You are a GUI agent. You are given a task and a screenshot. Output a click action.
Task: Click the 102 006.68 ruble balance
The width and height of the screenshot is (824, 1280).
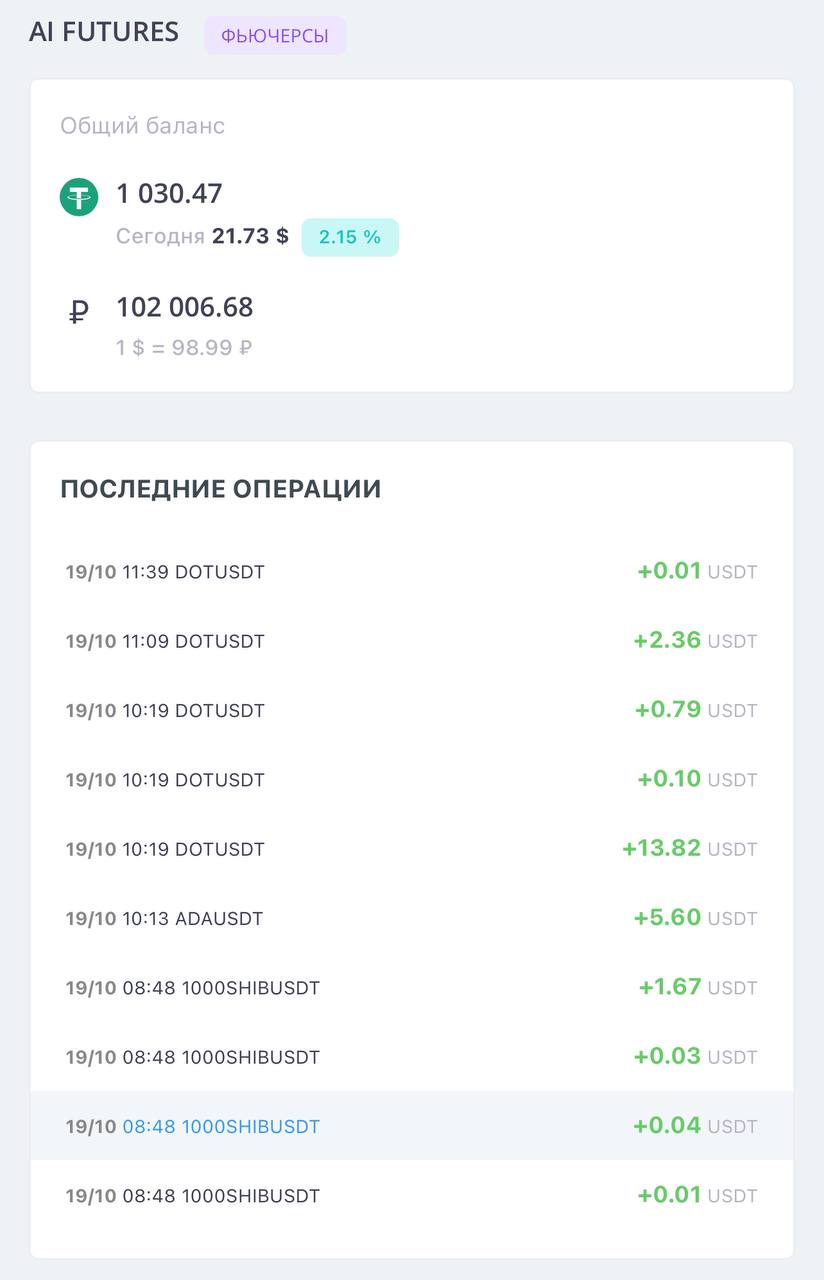185,307
